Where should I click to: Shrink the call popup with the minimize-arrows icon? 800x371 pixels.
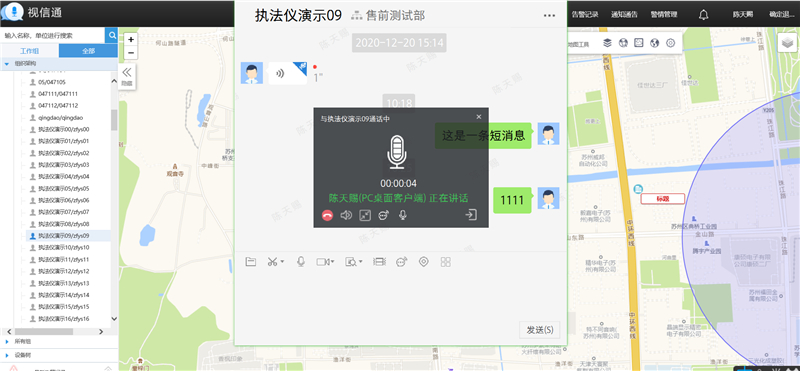point(365,215)
